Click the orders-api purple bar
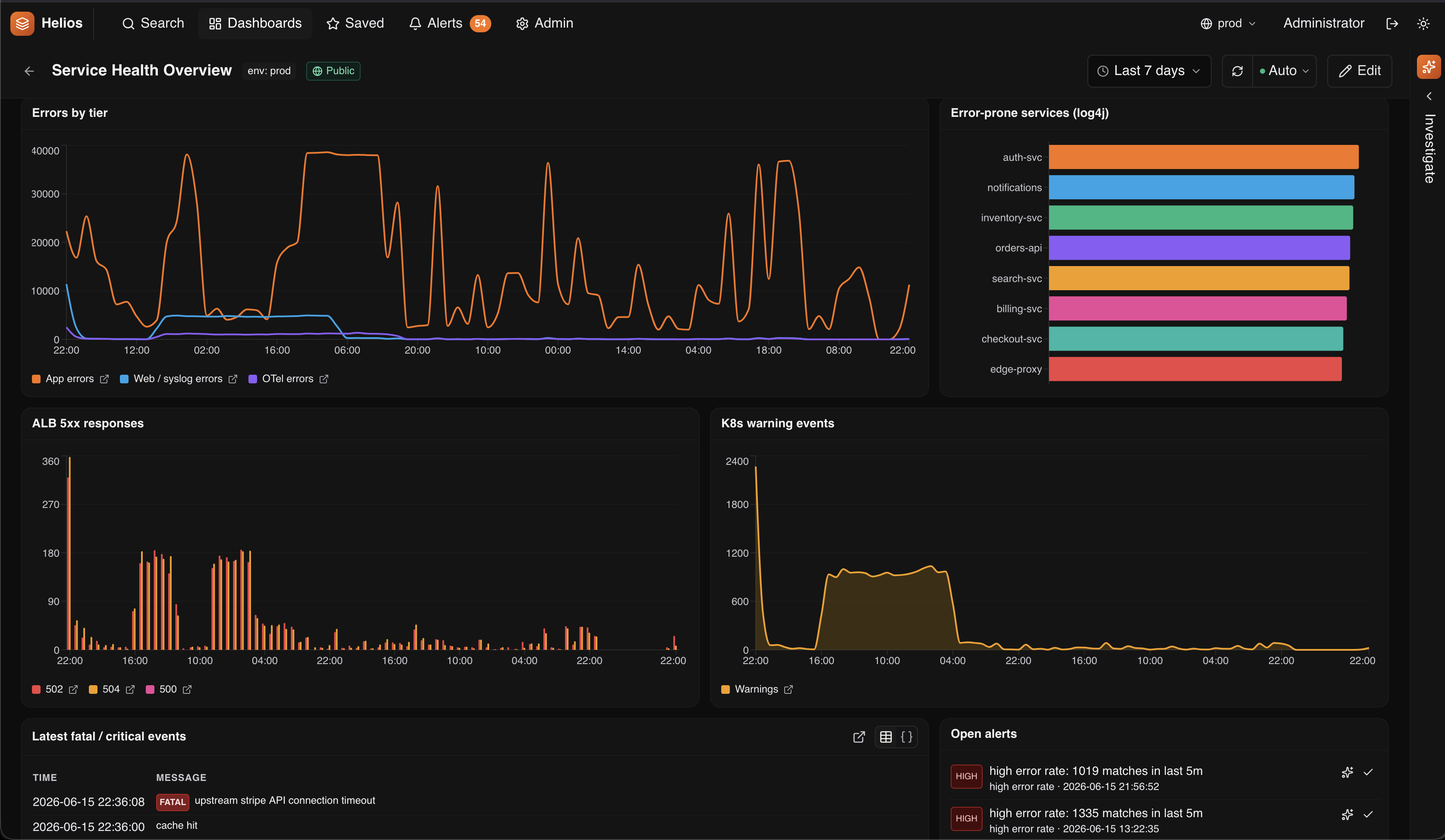 pos(1200,248)
